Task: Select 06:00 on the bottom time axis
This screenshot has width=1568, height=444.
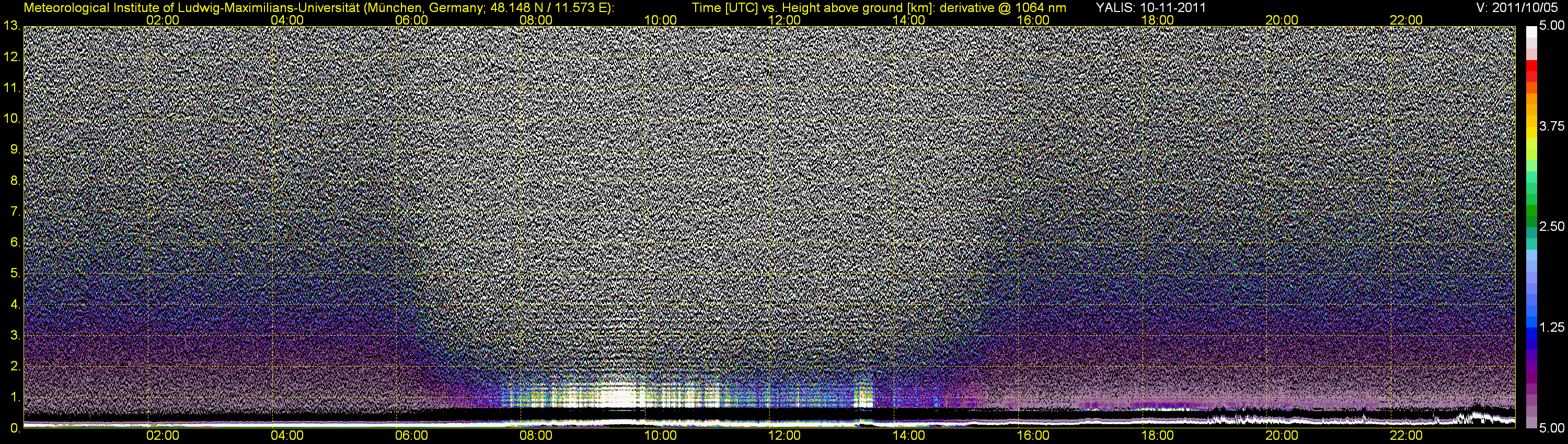Action: coord(411,436)
